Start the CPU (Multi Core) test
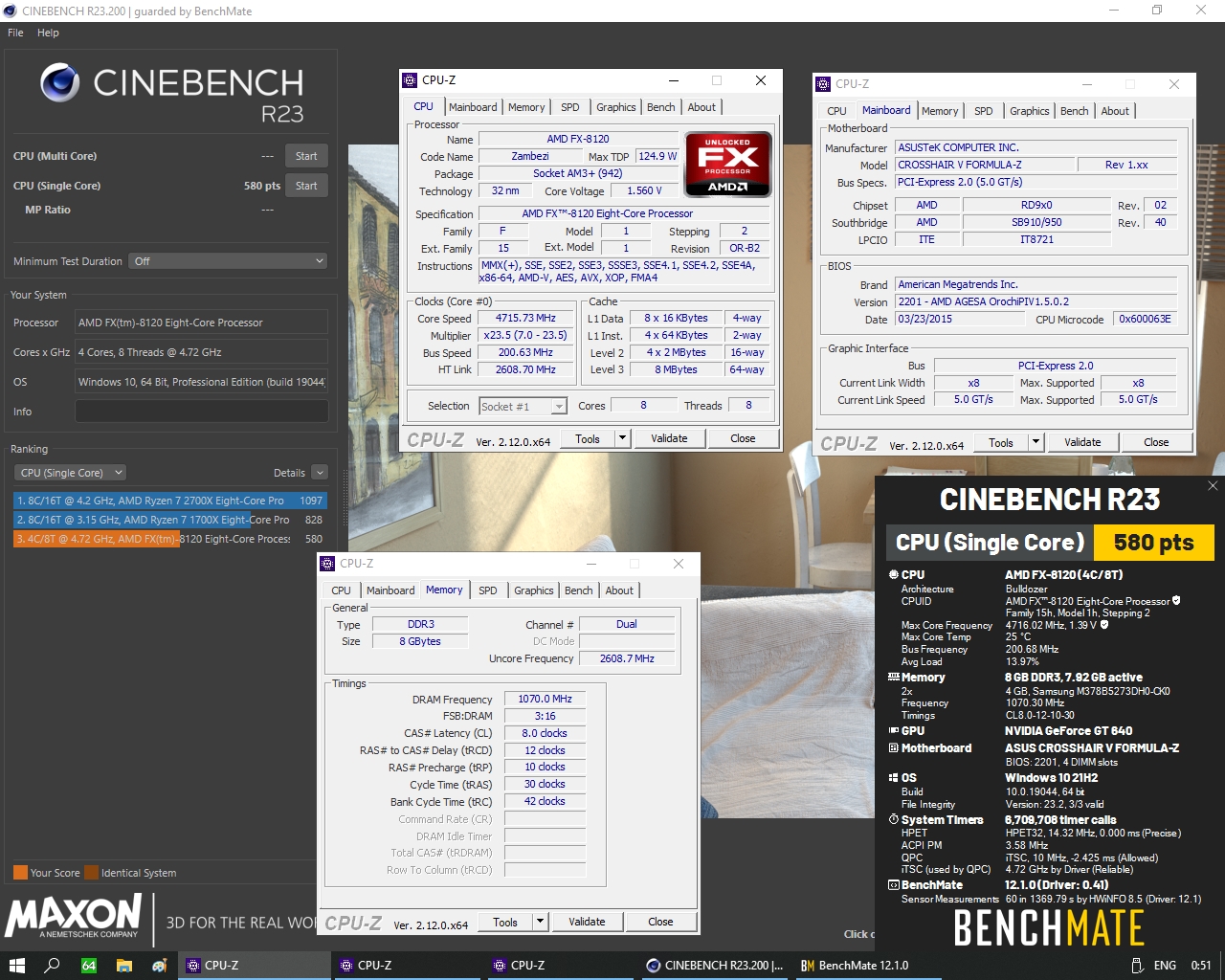Screen dimensions: 1225x980 coord(306,156)
